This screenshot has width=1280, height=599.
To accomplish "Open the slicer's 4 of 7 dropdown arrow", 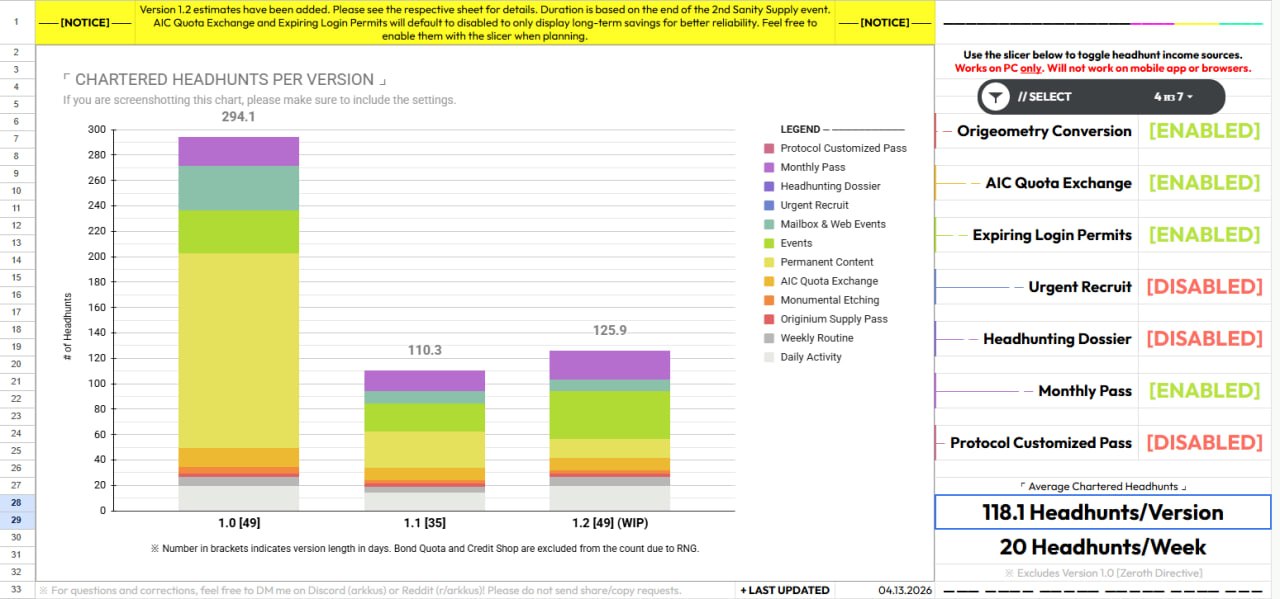I will tap(1190, 97).
